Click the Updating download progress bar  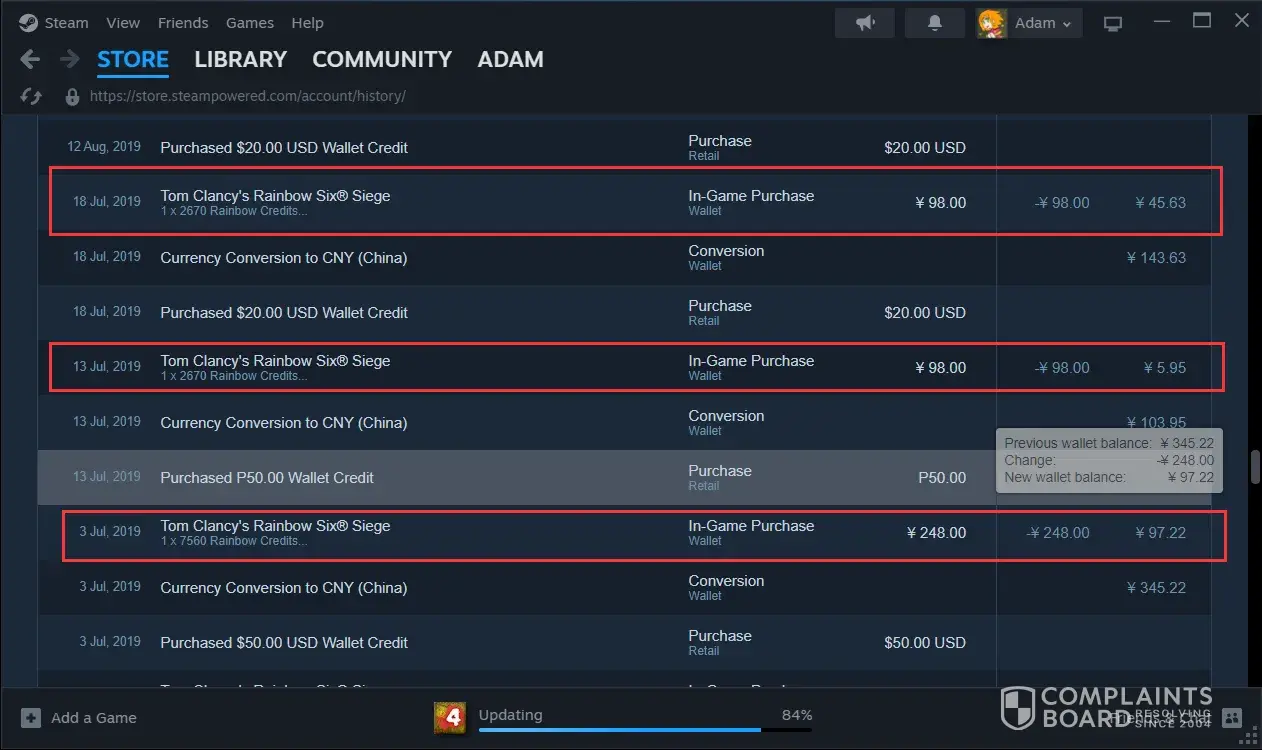point(645,729)
